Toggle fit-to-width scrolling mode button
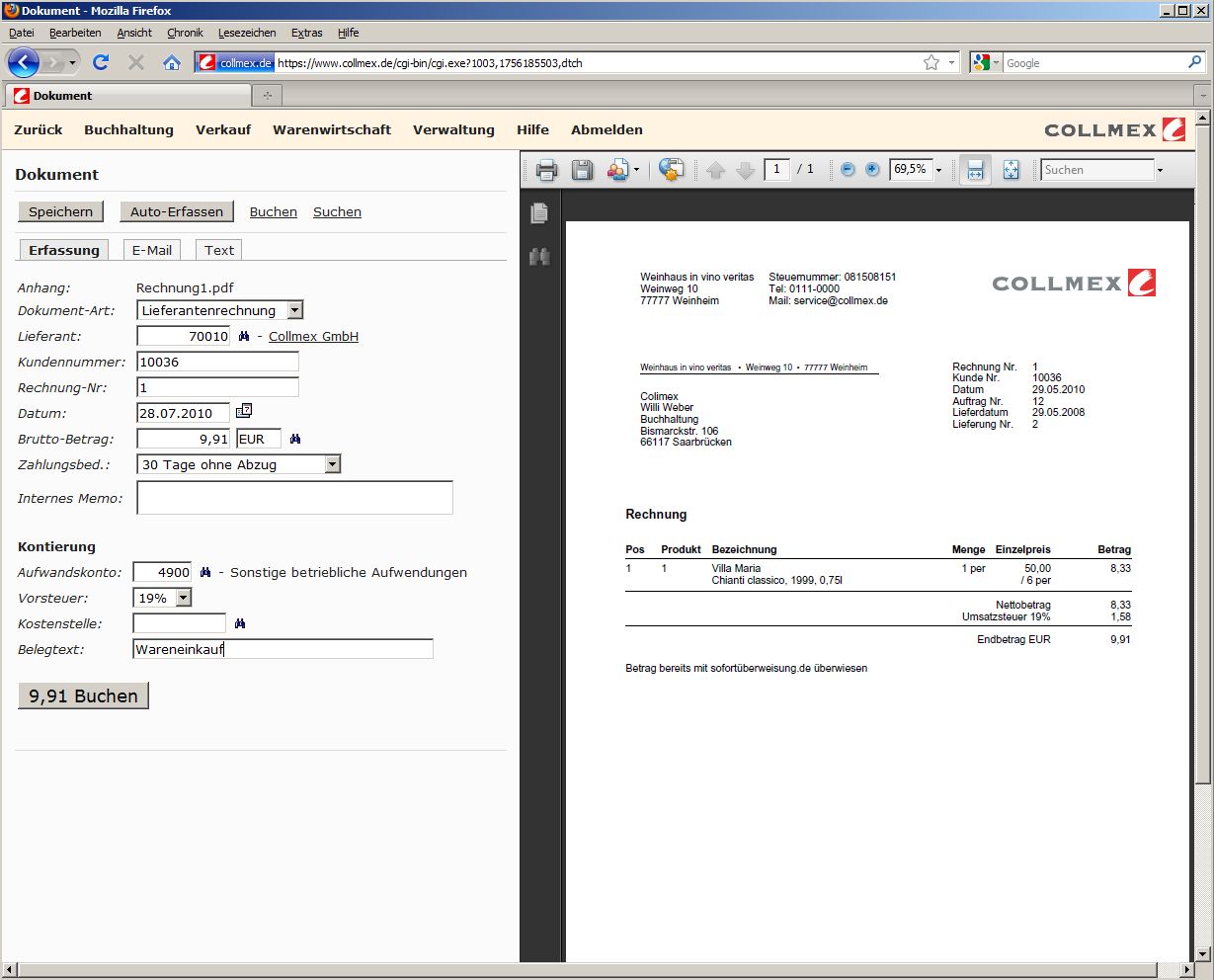This screenshot has width=1214, height=980. [975, 170]
